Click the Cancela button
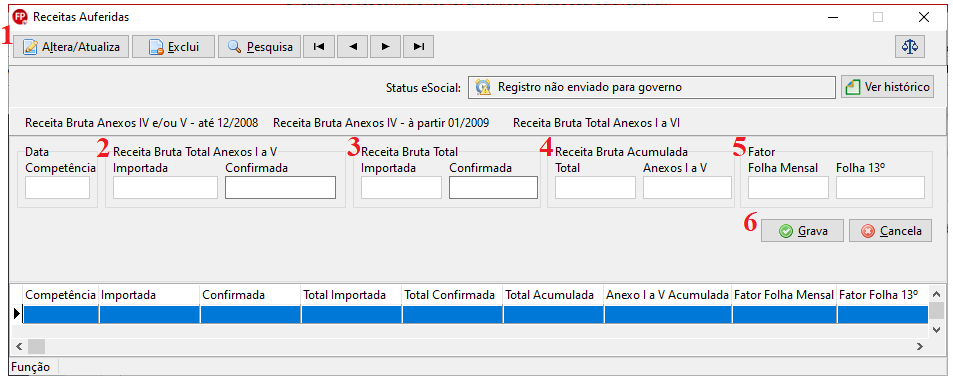Viewport: 953px width, 383px height. [890, 231]
